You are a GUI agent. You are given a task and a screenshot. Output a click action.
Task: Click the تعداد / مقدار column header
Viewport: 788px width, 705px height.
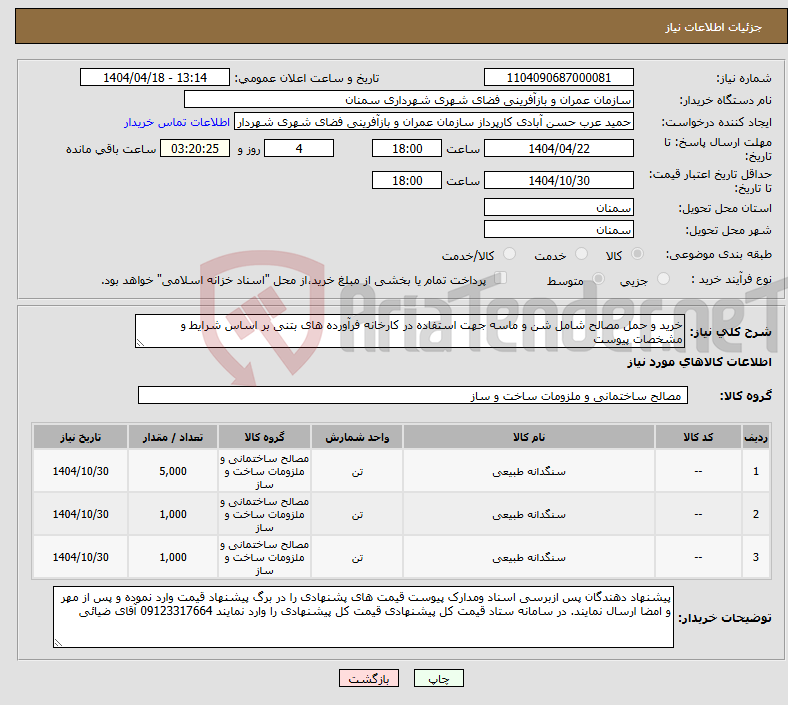(173, 437)
